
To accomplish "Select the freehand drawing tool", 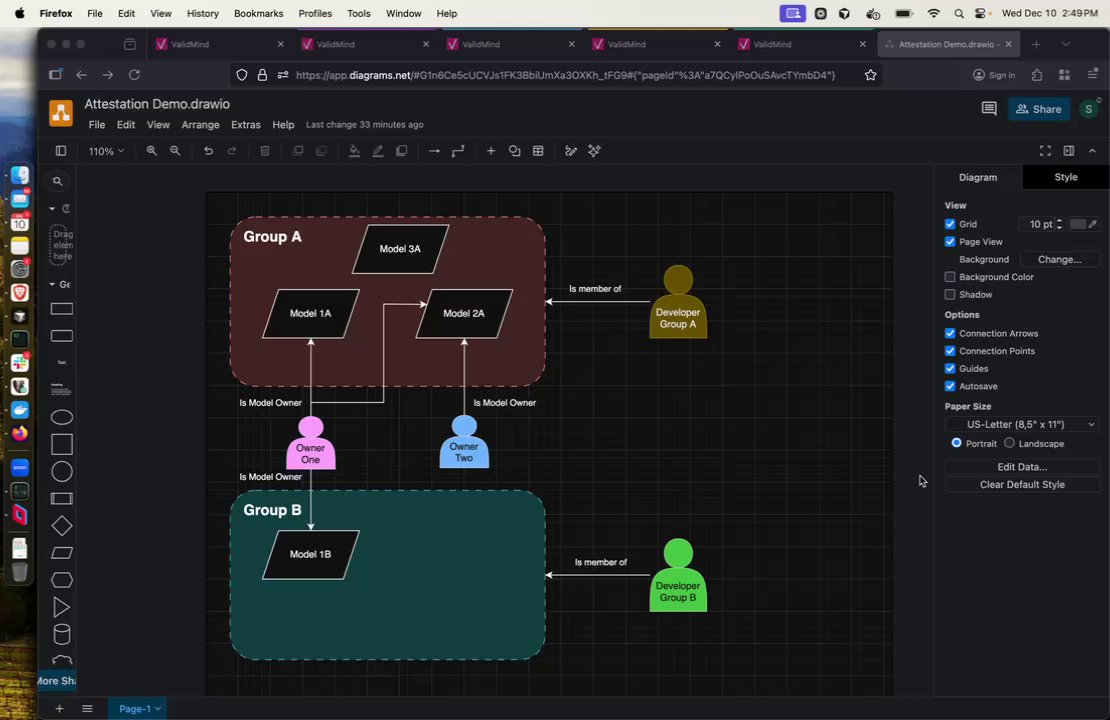I will (x=571, y=151).
